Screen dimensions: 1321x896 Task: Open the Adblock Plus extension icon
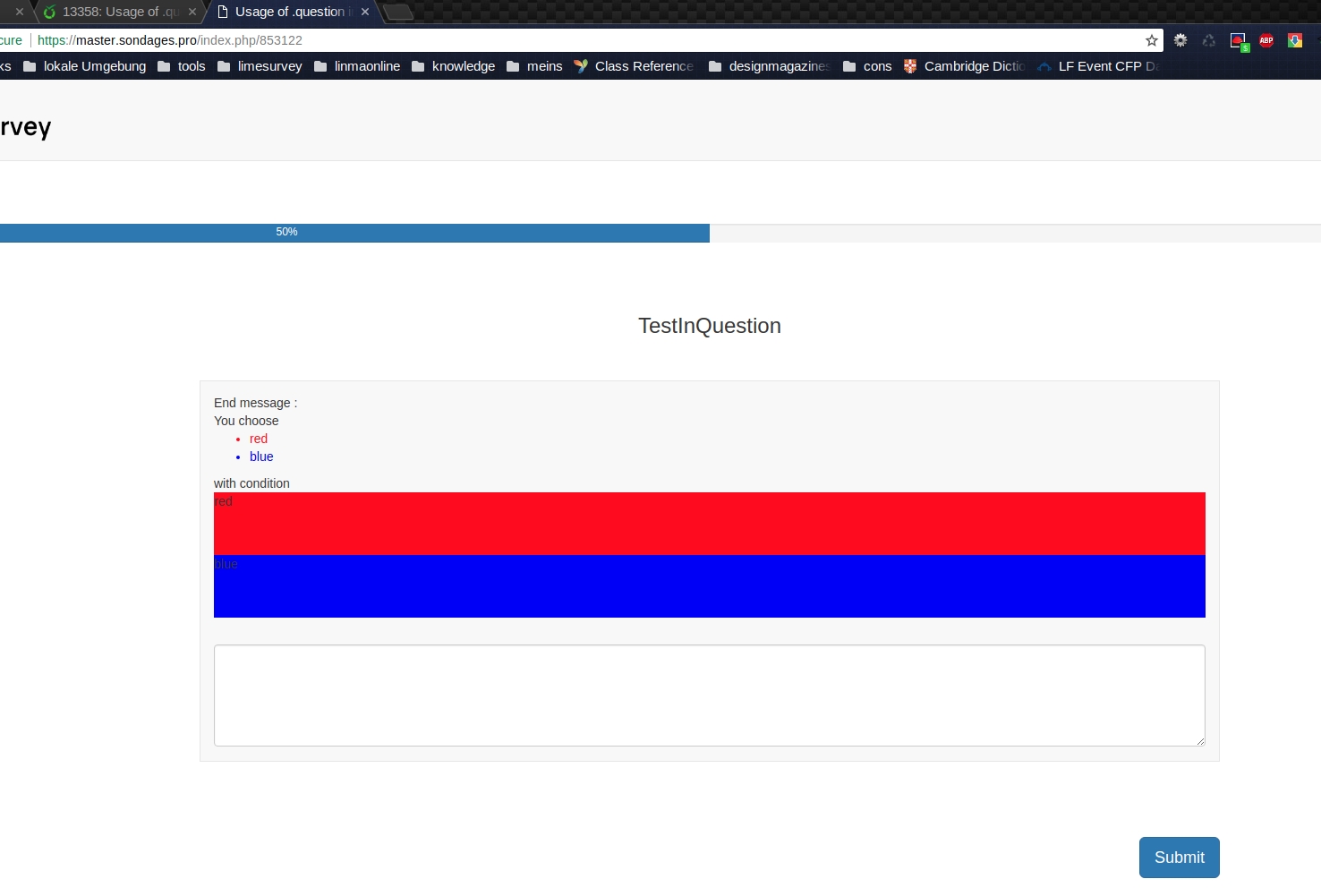coord(1266,40)
